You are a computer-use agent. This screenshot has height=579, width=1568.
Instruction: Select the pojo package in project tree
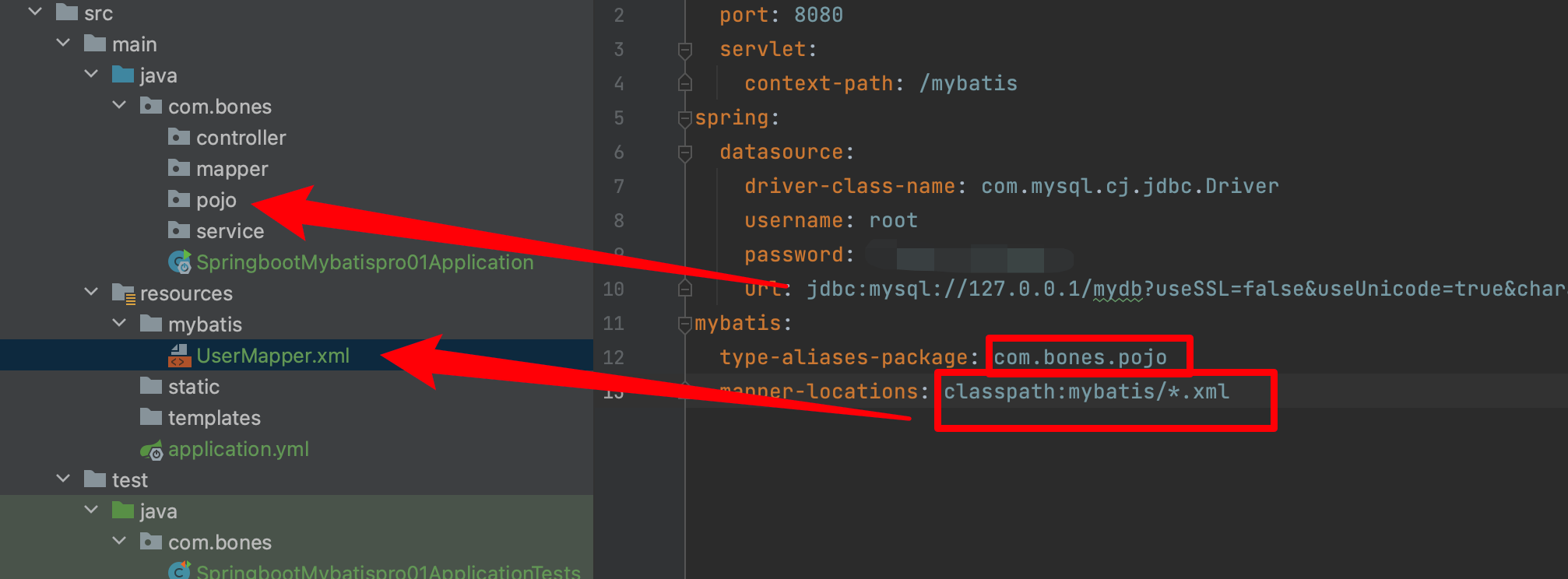[216, 201]
